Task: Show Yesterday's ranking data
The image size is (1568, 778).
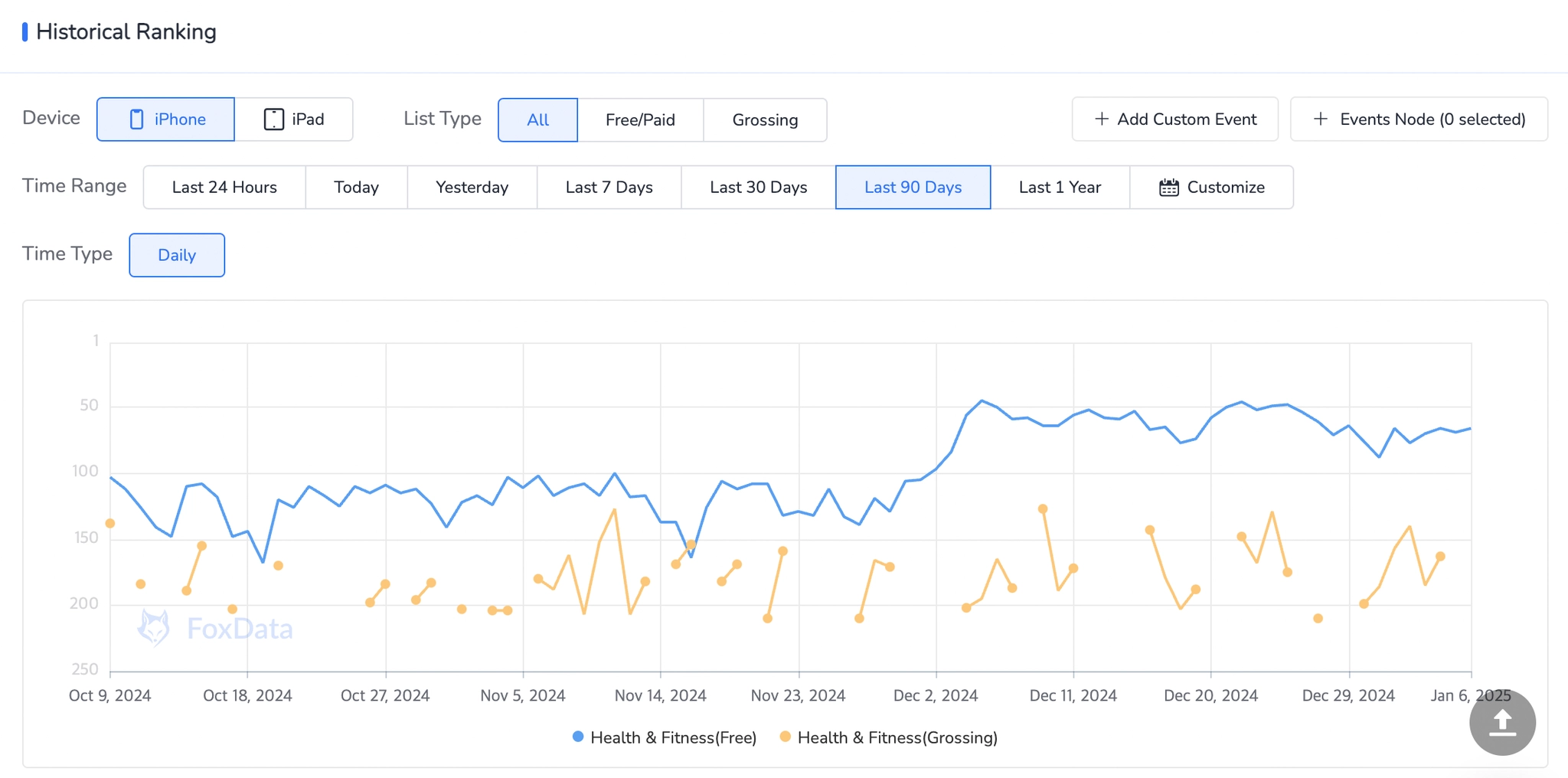Action: (472, 188)
